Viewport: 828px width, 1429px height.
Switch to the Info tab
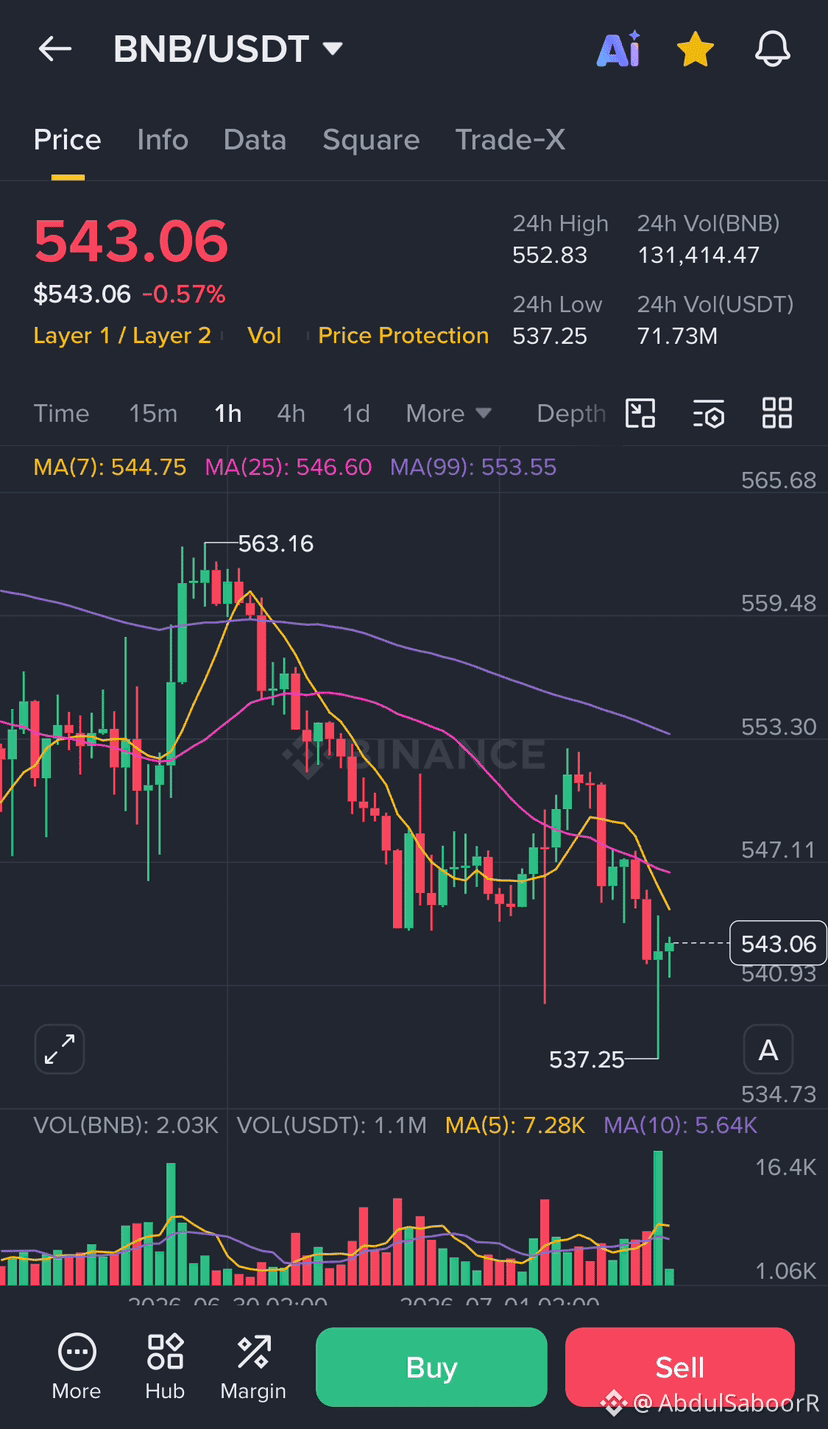click(162, 140)
